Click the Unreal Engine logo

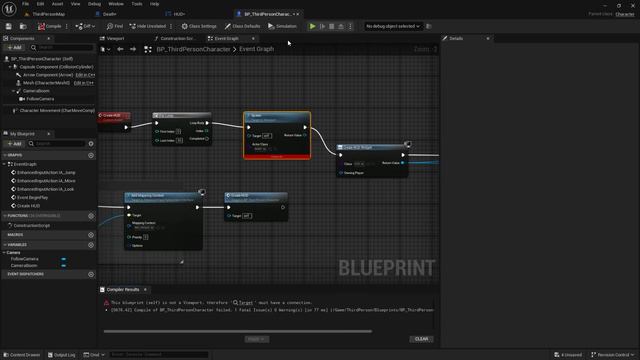click(x=9, y=9)
